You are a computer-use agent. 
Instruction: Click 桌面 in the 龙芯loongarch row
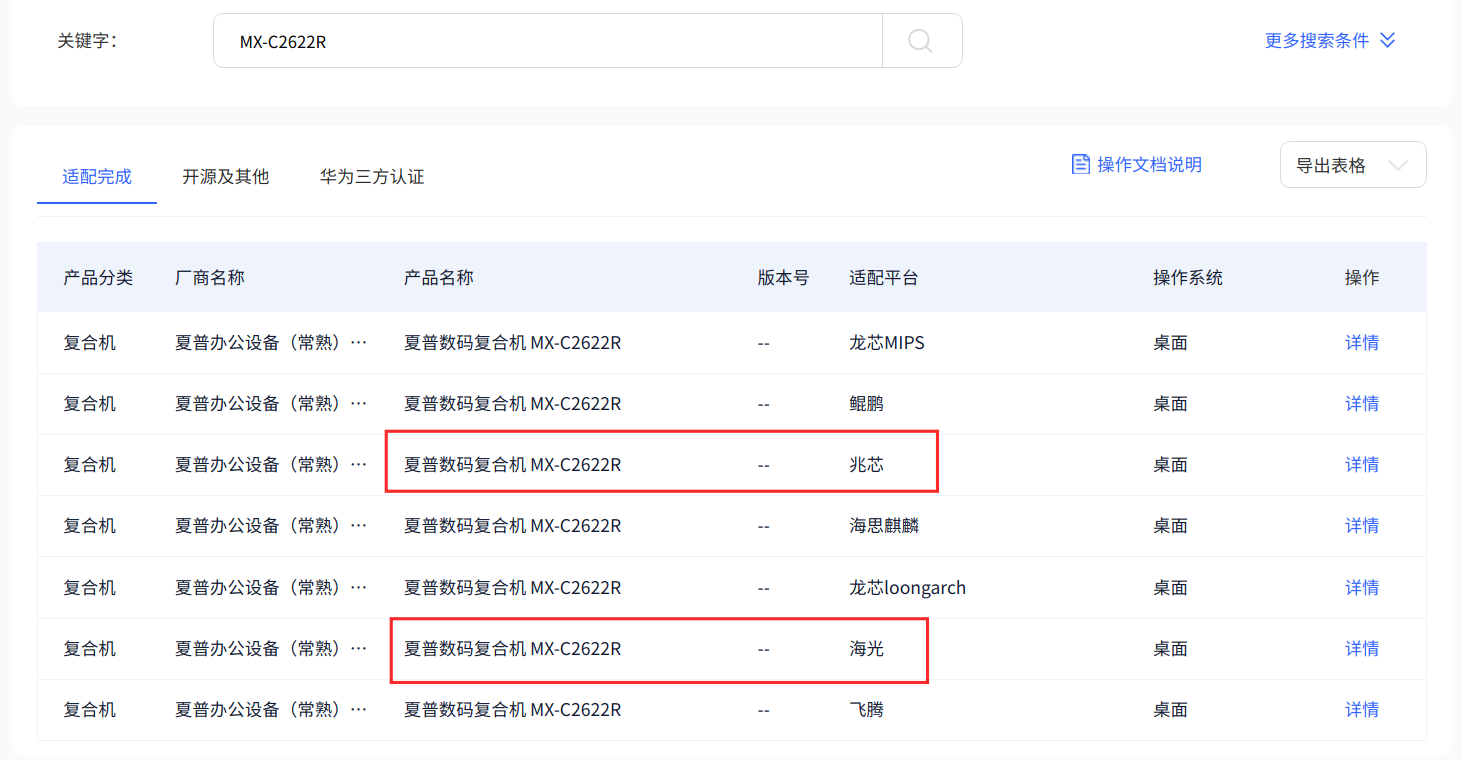(x=1170, y=588)
